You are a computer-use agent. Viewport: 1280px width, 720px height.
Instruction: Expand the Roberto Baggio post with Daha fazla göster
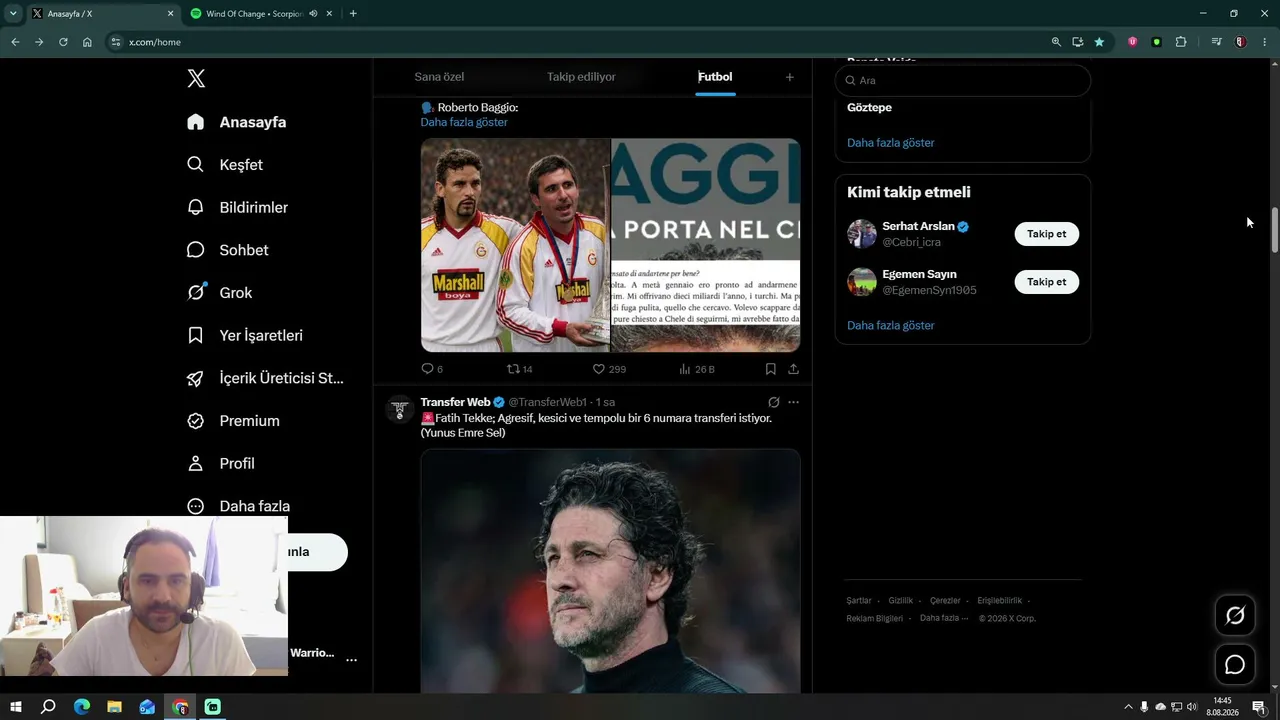[x=464, y=122]
